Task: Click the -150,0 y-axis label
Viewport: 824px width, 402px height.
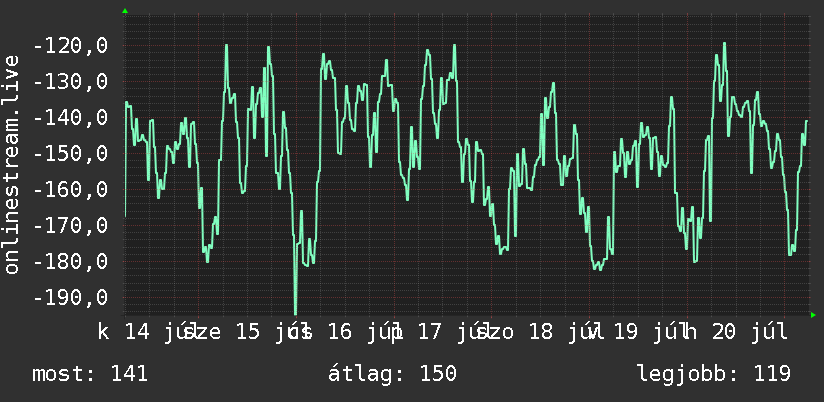Action: (x=70, y=154)
